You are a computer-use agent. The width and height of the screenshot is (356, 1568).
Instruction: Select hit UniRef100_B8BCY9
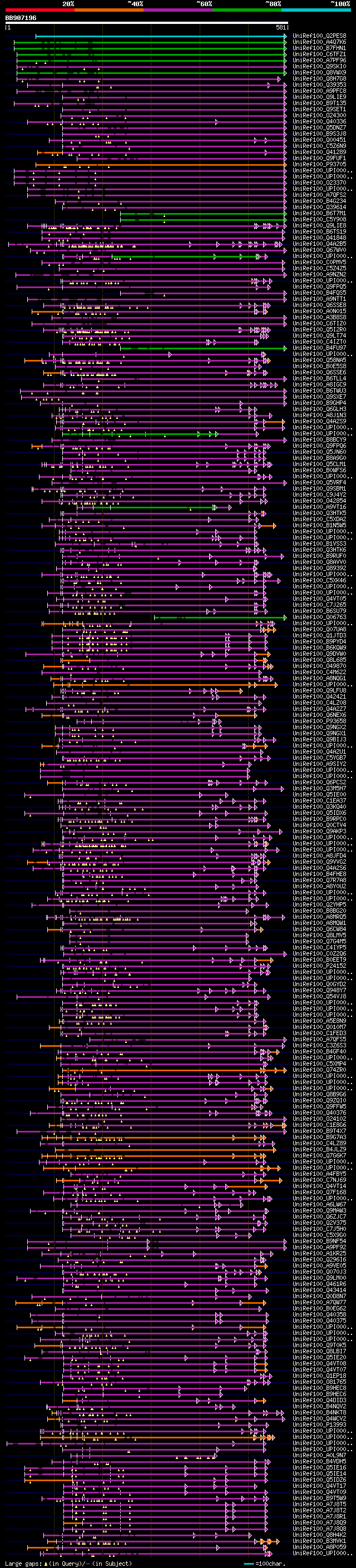click(x=319, y=439)
